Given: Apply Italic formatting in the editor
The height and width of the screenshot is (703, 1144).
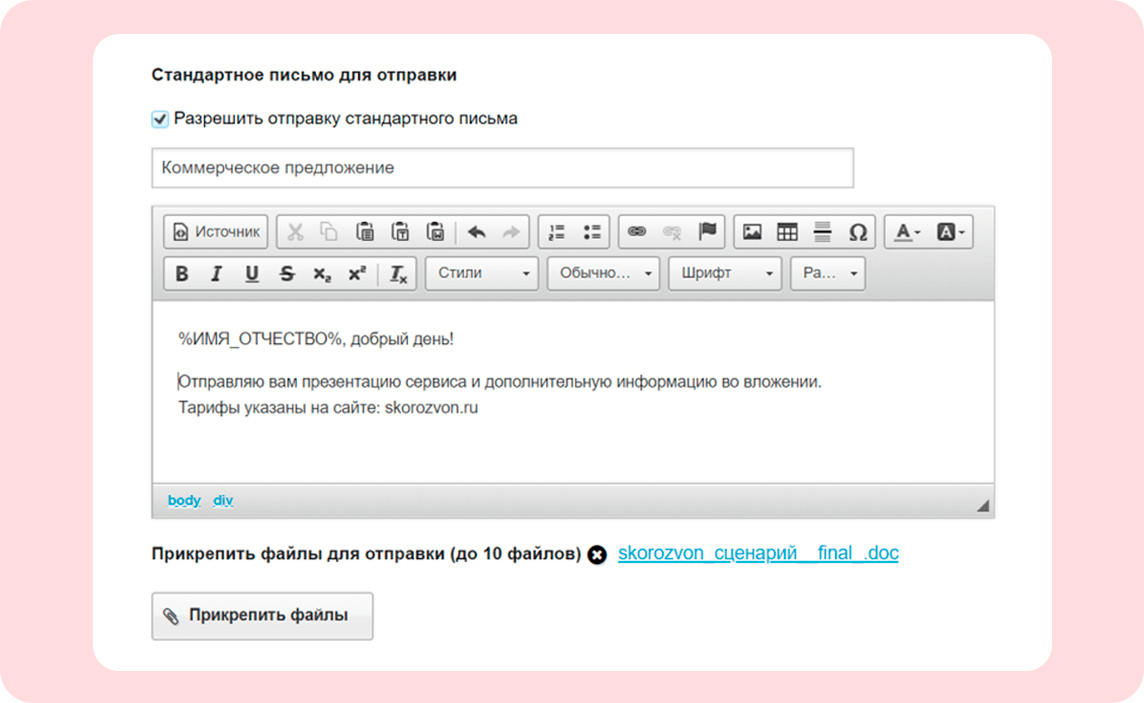Looking at the screenshot, I should [216, 273].
